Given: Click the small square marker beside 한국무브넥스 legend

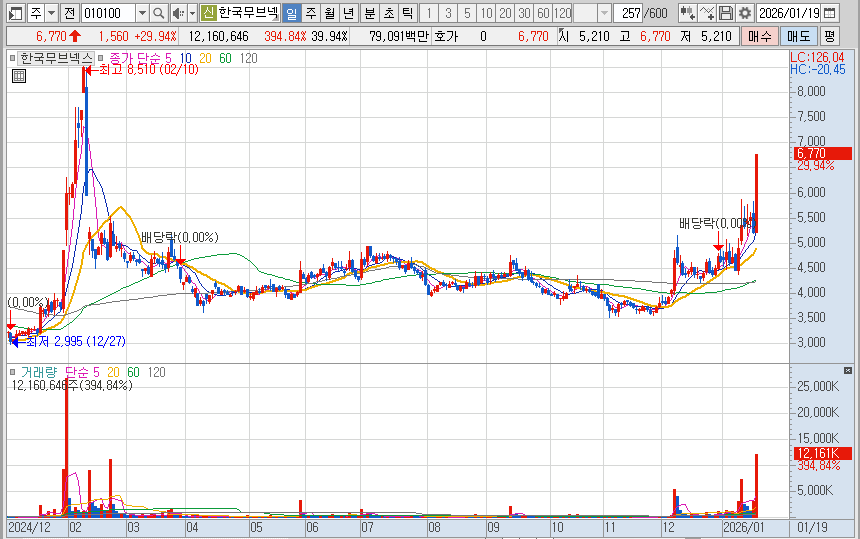Looking at the screenshot, I should (13, 58).
